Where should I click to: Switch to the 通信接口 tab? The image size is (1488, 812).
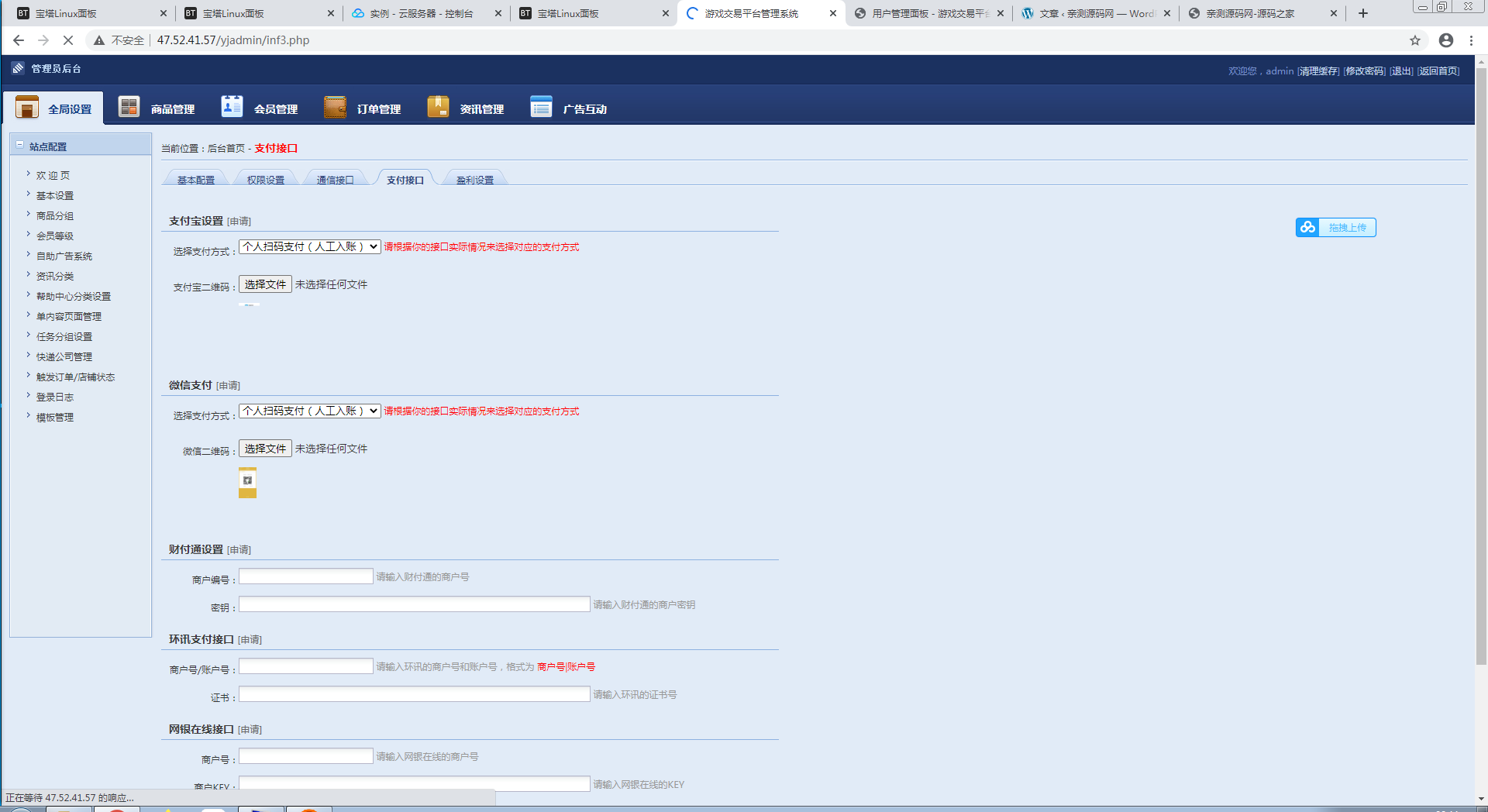pyautogui.click(x=336, y=180)
